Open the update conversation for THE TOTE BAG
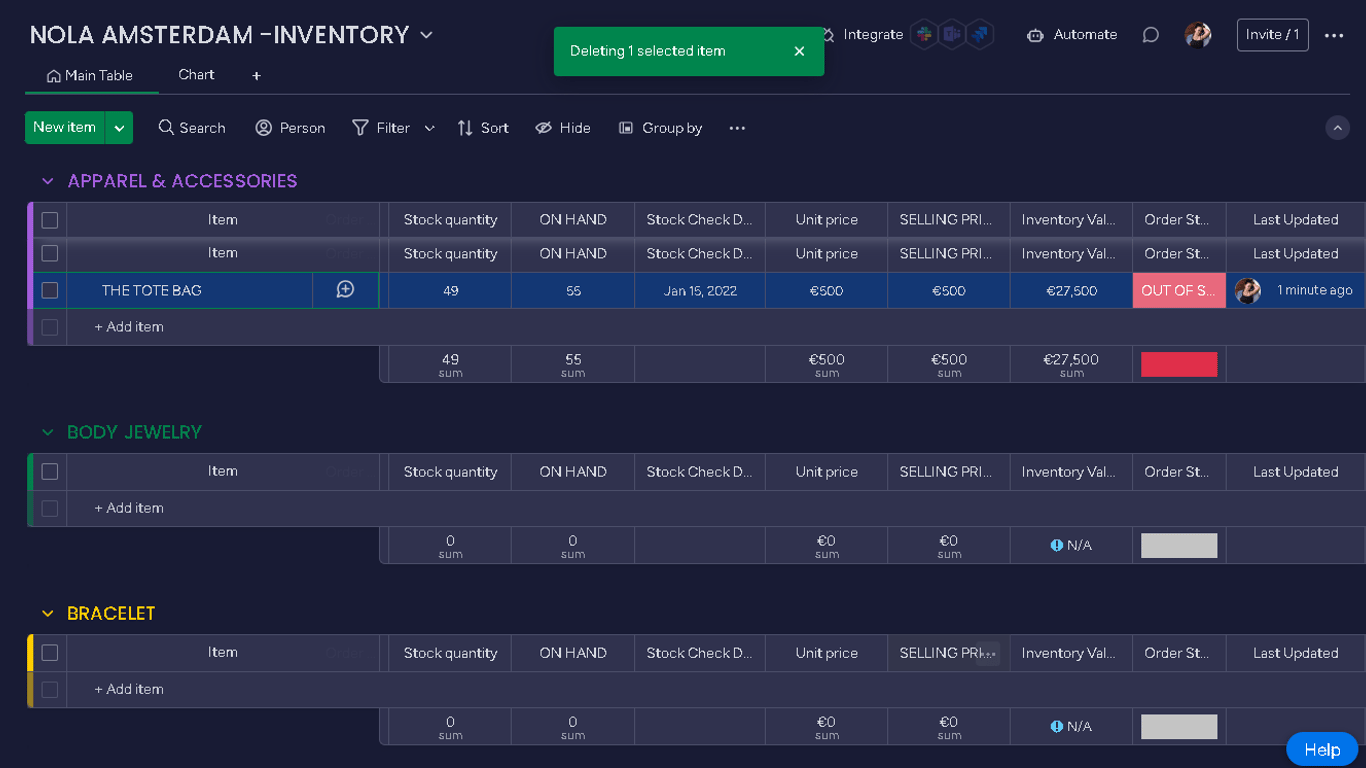Screen dimensions: 1366x768 [345, 290]
